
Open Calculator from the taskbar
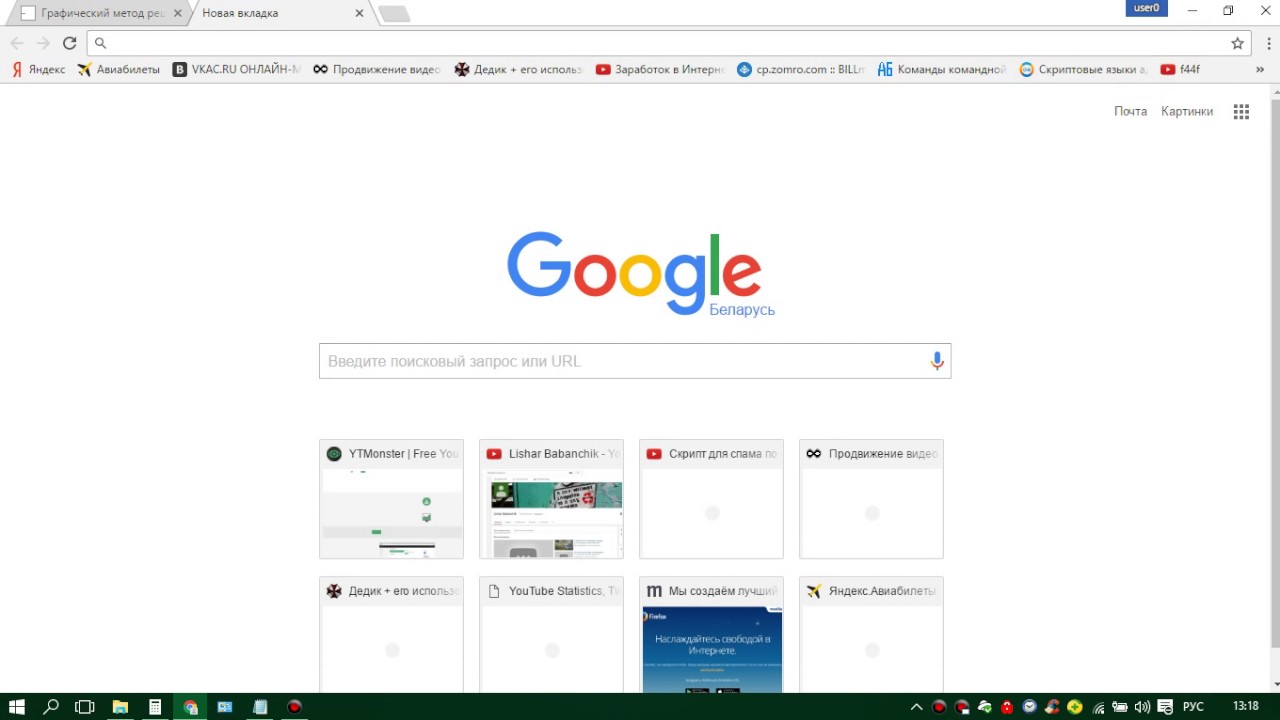(x=155, y=707)
